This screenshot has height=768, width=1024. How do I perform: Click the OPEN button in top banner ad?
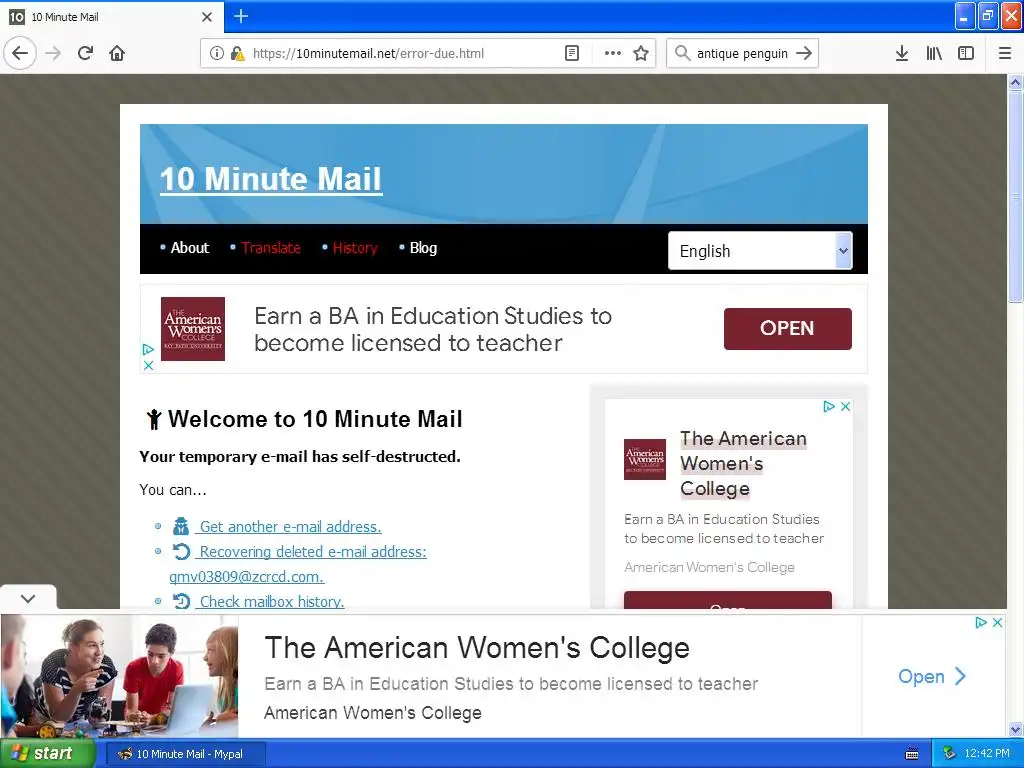coord(788,328)
